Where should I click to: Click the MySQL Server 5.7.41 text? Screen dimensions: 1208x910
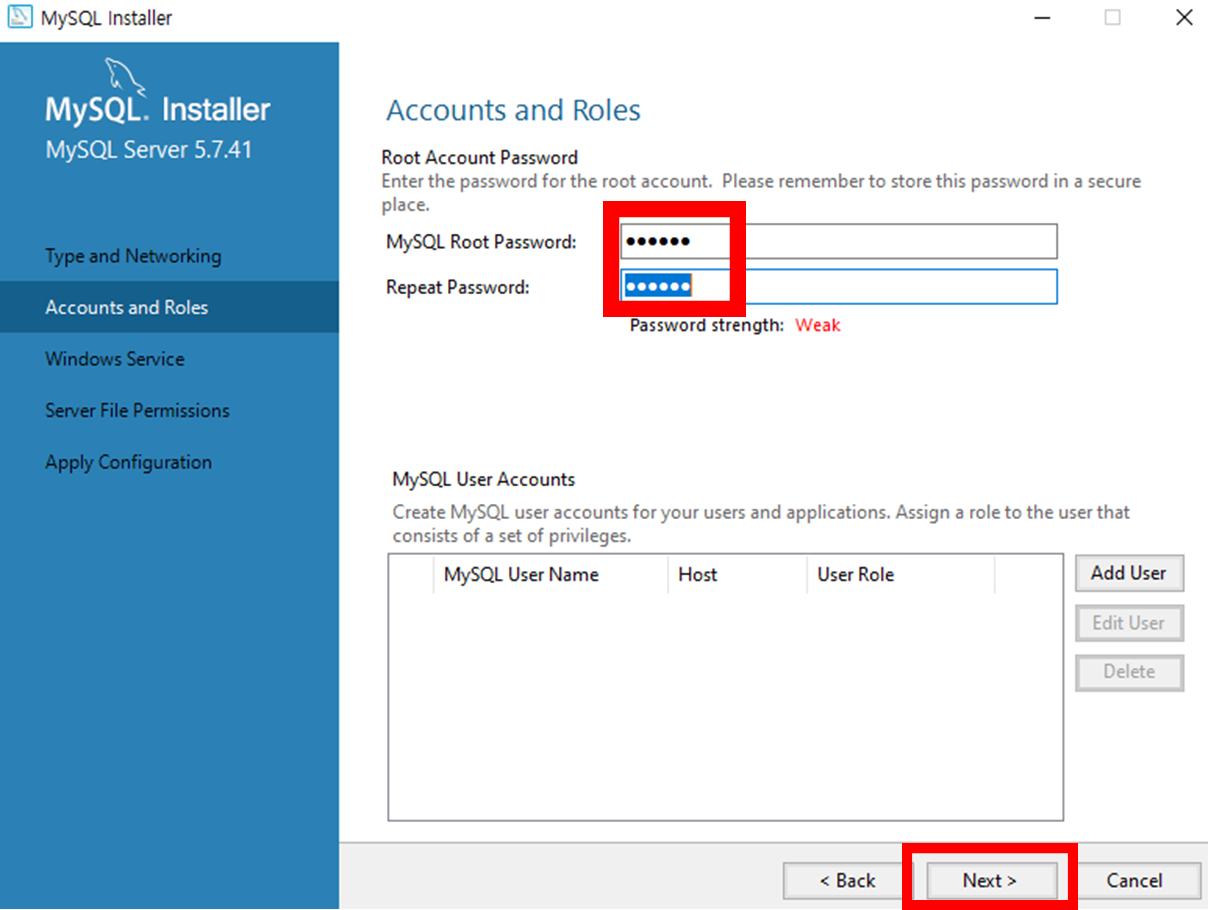[149, 150]
